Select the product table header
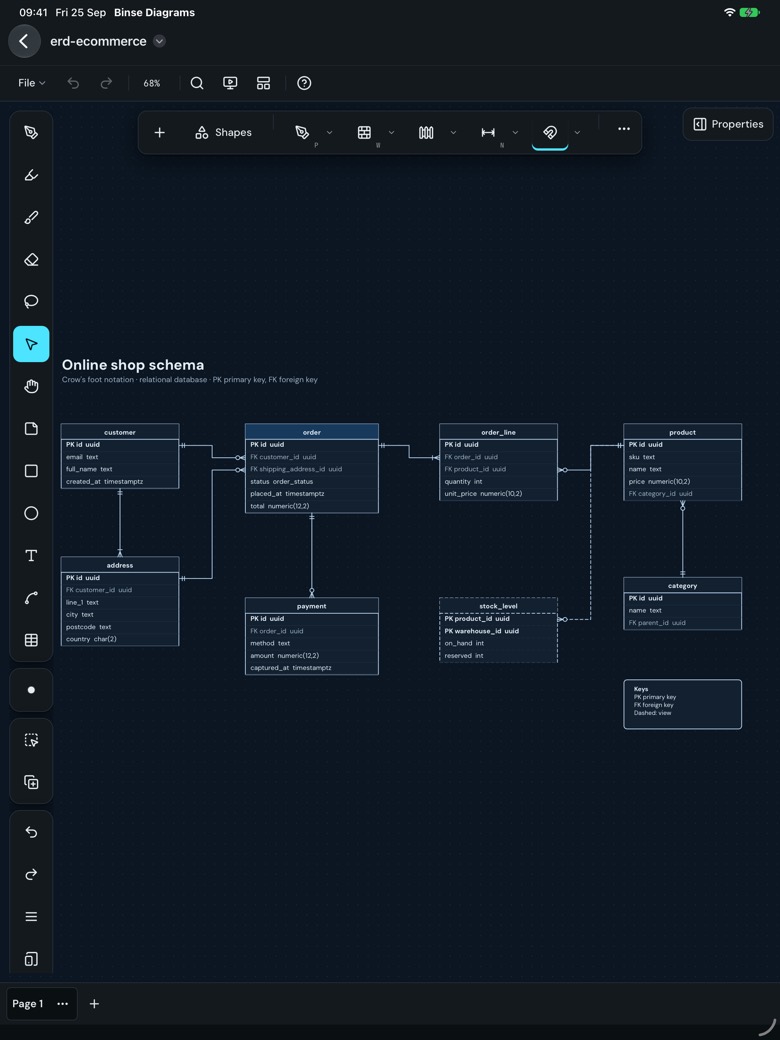780x1040 pixels. point(682,432)
